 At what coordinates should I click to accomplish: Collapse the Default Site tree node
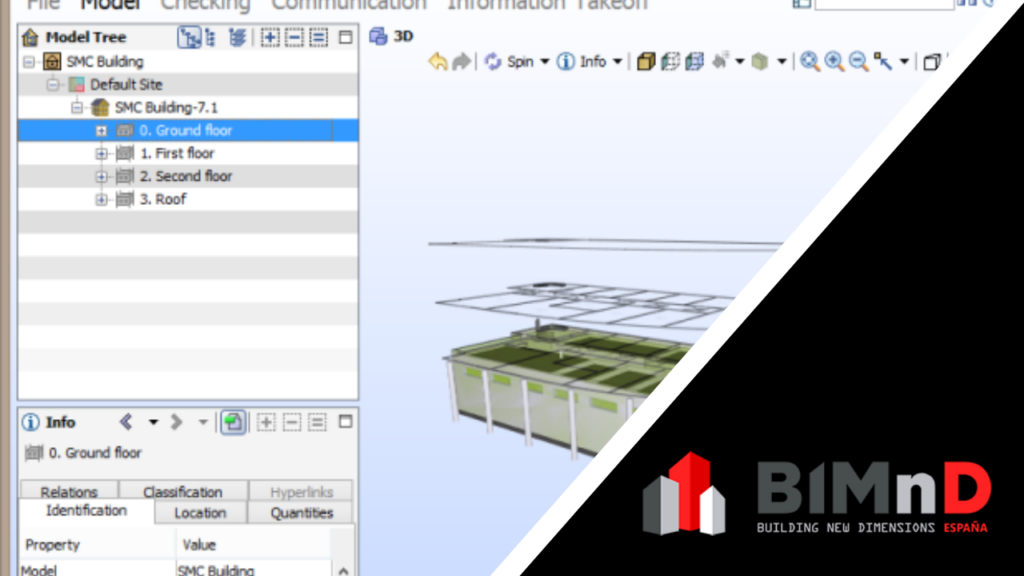click(x=53, y=85)
